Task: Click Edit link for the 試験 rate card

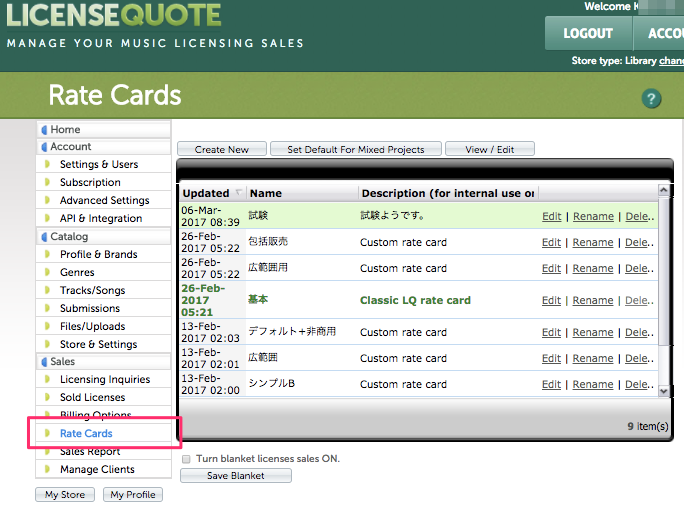Action: coord(551,215)
